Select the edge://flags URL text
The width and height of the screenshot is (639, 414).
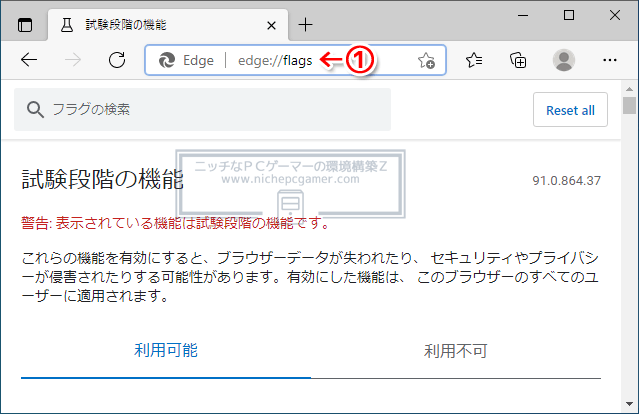pos(274,60)
